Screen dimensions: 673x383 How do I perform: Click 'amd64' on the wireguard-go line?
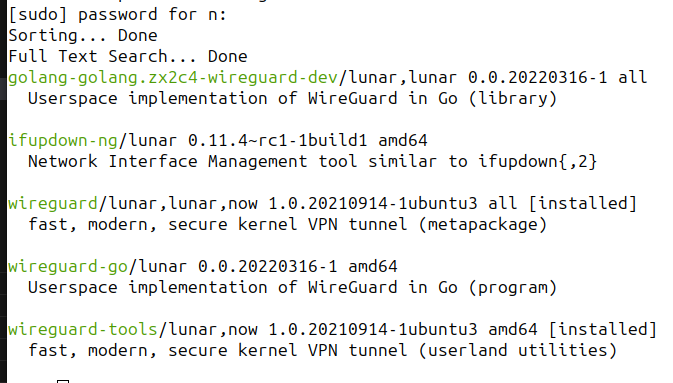(373, 267)
